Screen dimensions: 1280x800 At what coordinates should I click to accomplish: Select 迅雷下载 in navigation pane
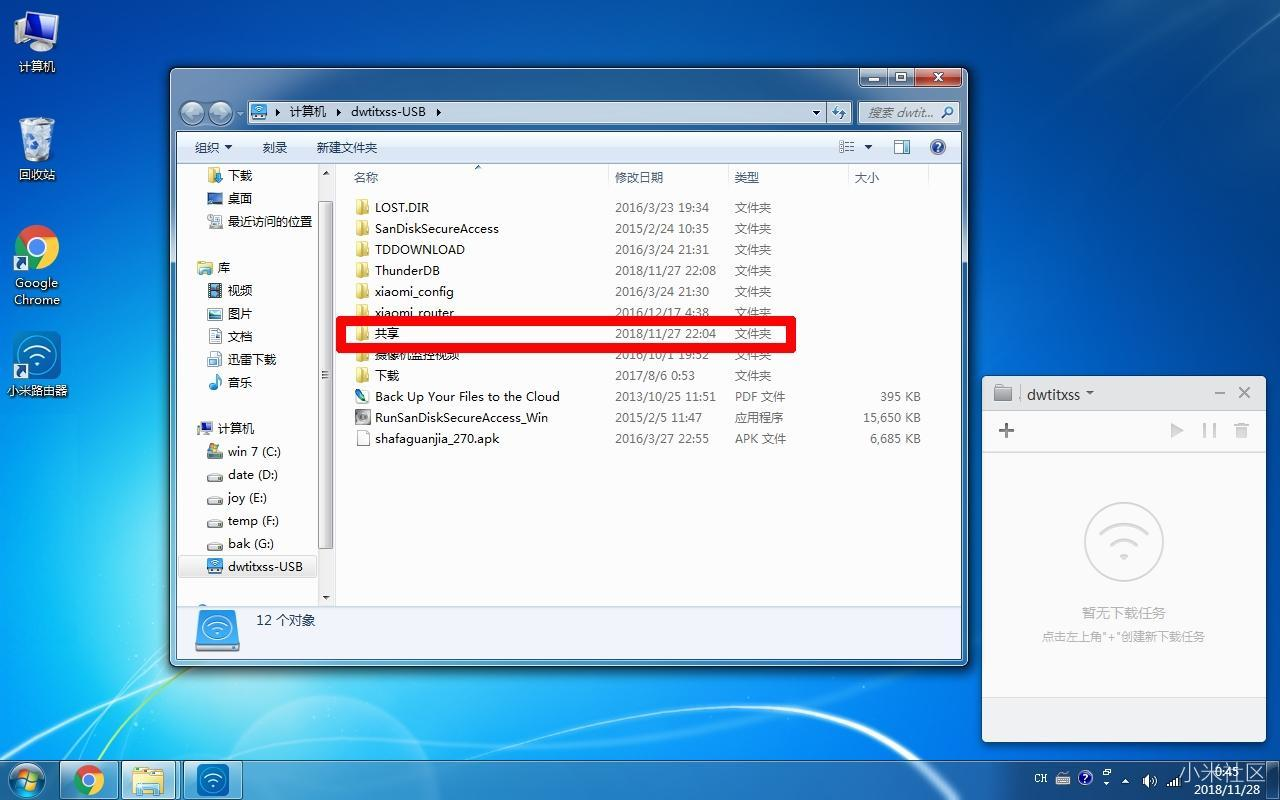pyautogui.click(x=241, y=359)
